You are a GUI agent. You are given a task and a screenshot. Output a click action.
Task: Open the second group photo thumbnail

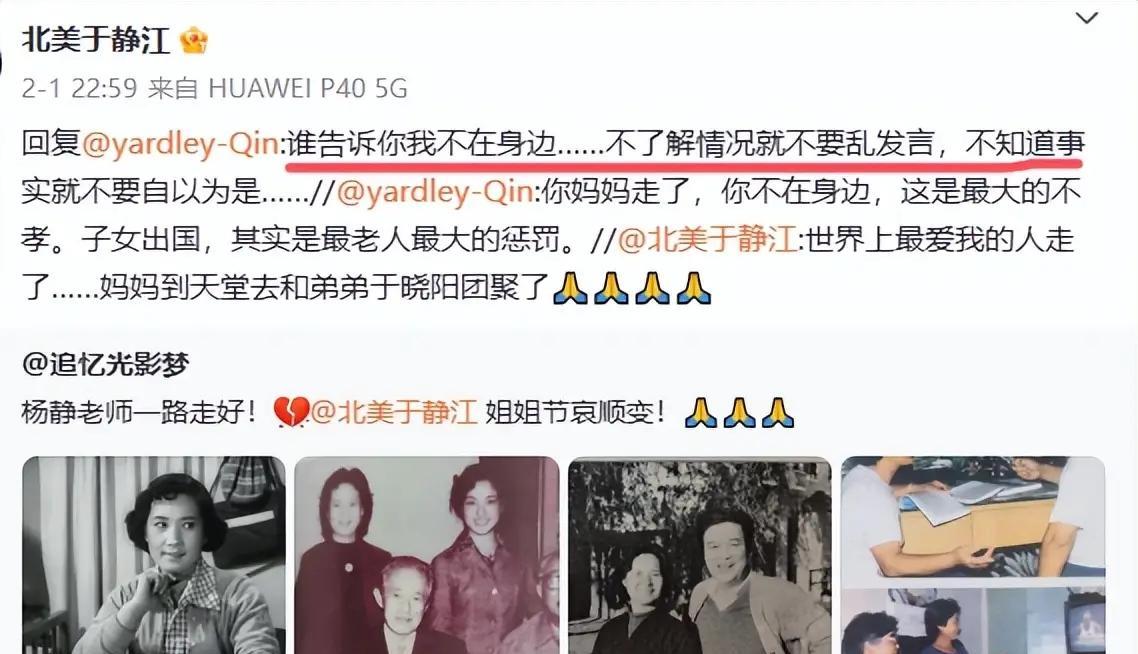427,555
